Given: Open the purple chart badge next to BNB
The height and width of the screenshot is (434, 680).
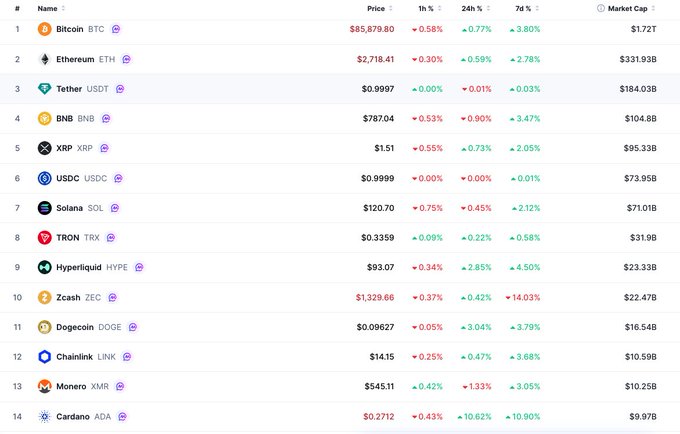Looking at the screenshot, I should (x=106, y=118).
